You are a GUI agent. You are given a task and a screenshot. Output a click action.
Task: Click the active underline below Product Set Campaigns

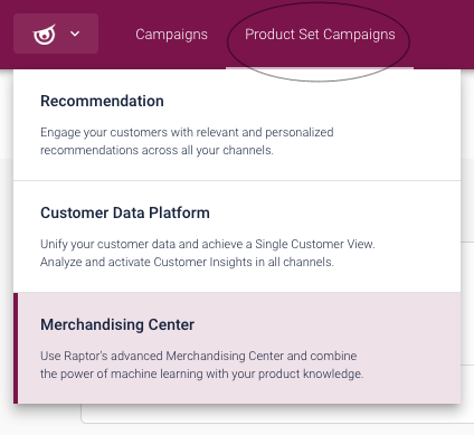(x=320, y=68)
